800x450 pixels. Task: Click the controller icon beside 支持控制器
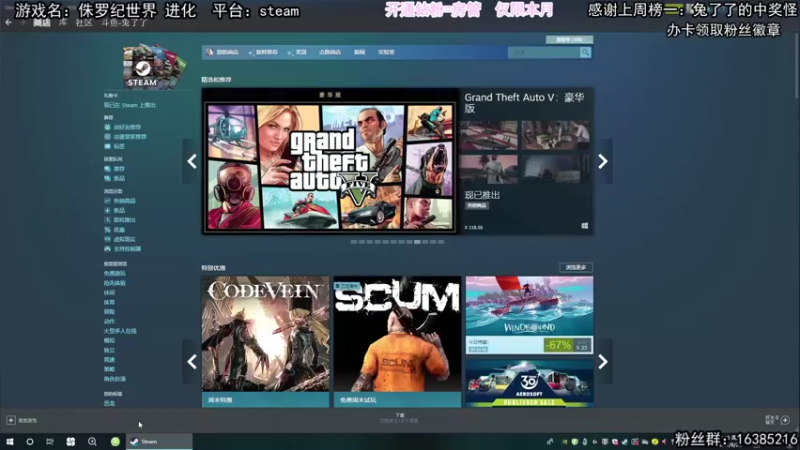point(107,249)
